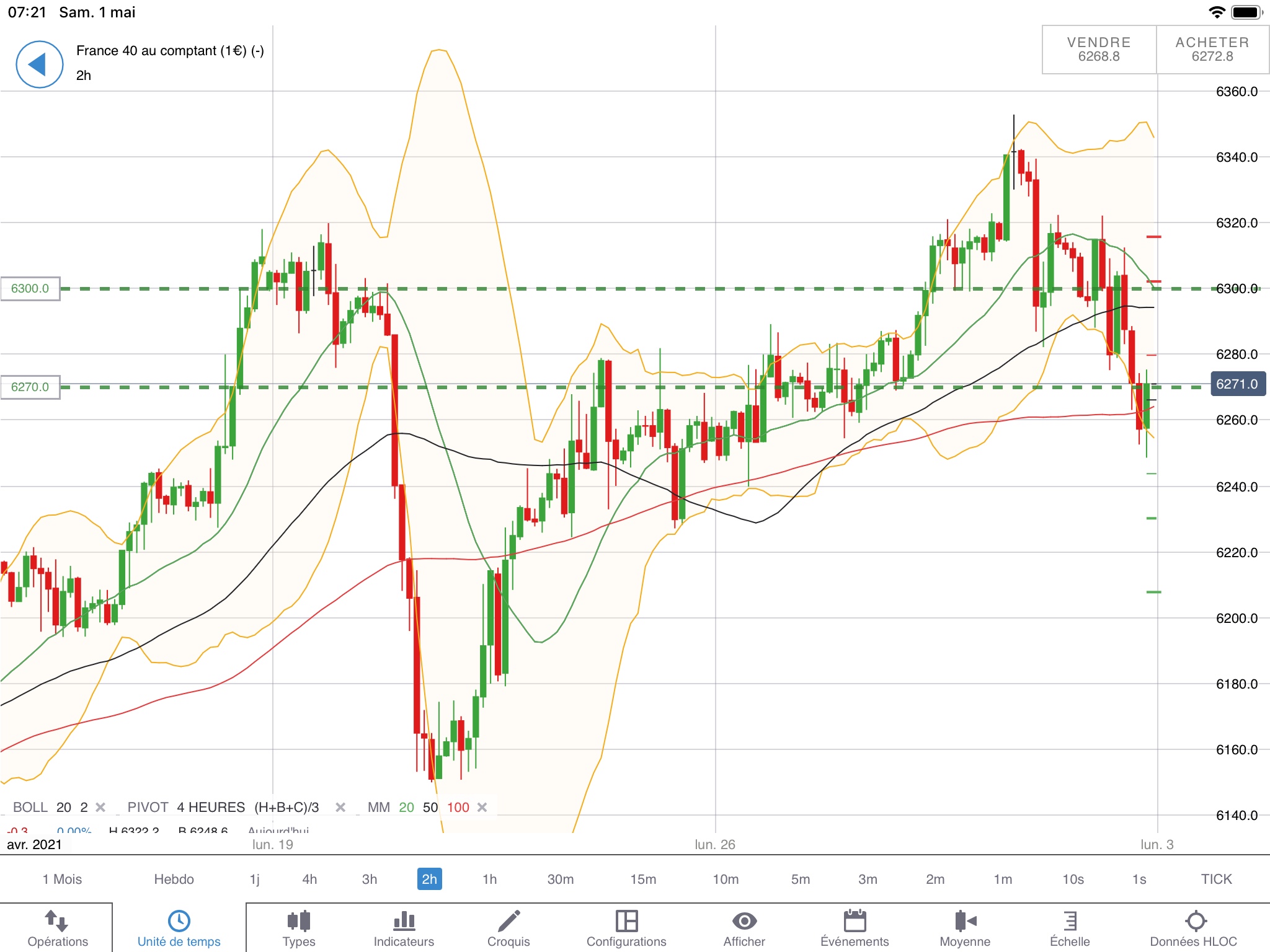Open Configurations layout icon
Screen dimensions: 1270x952
pos(626,922)
